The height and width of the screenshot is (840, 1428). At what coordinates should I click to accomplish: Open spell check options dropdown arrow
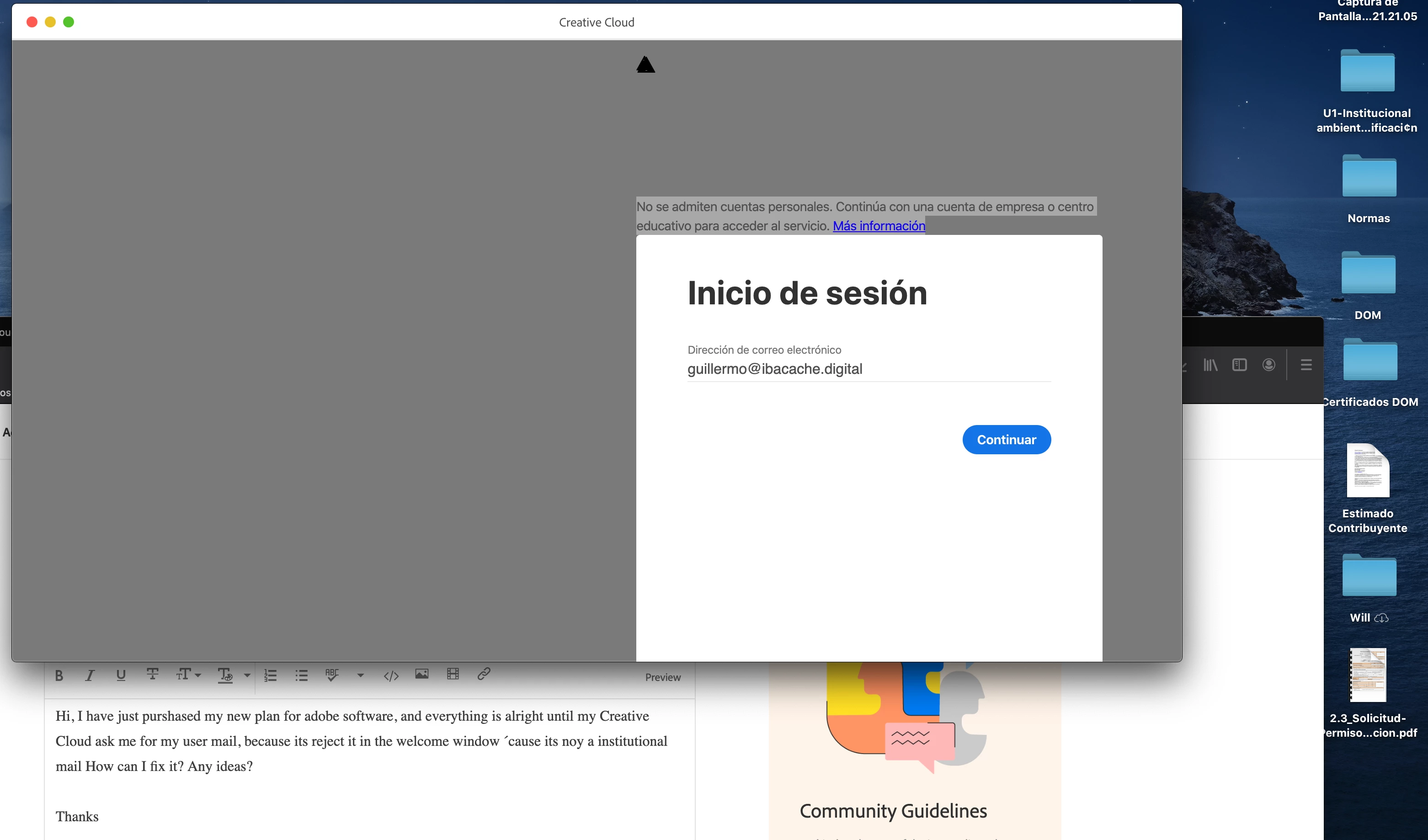pyautogui.click(x=360, y=675)
